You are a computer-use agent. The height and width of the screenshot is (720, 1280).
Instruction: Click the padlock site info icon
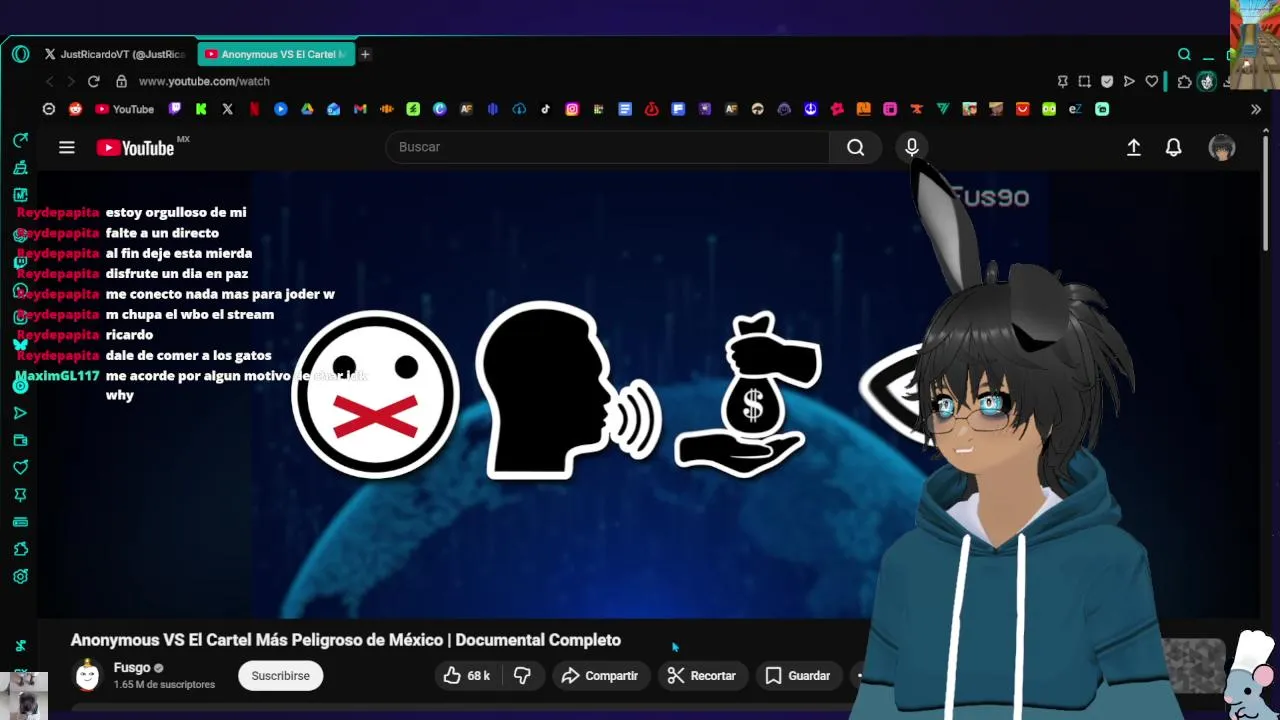121,81
